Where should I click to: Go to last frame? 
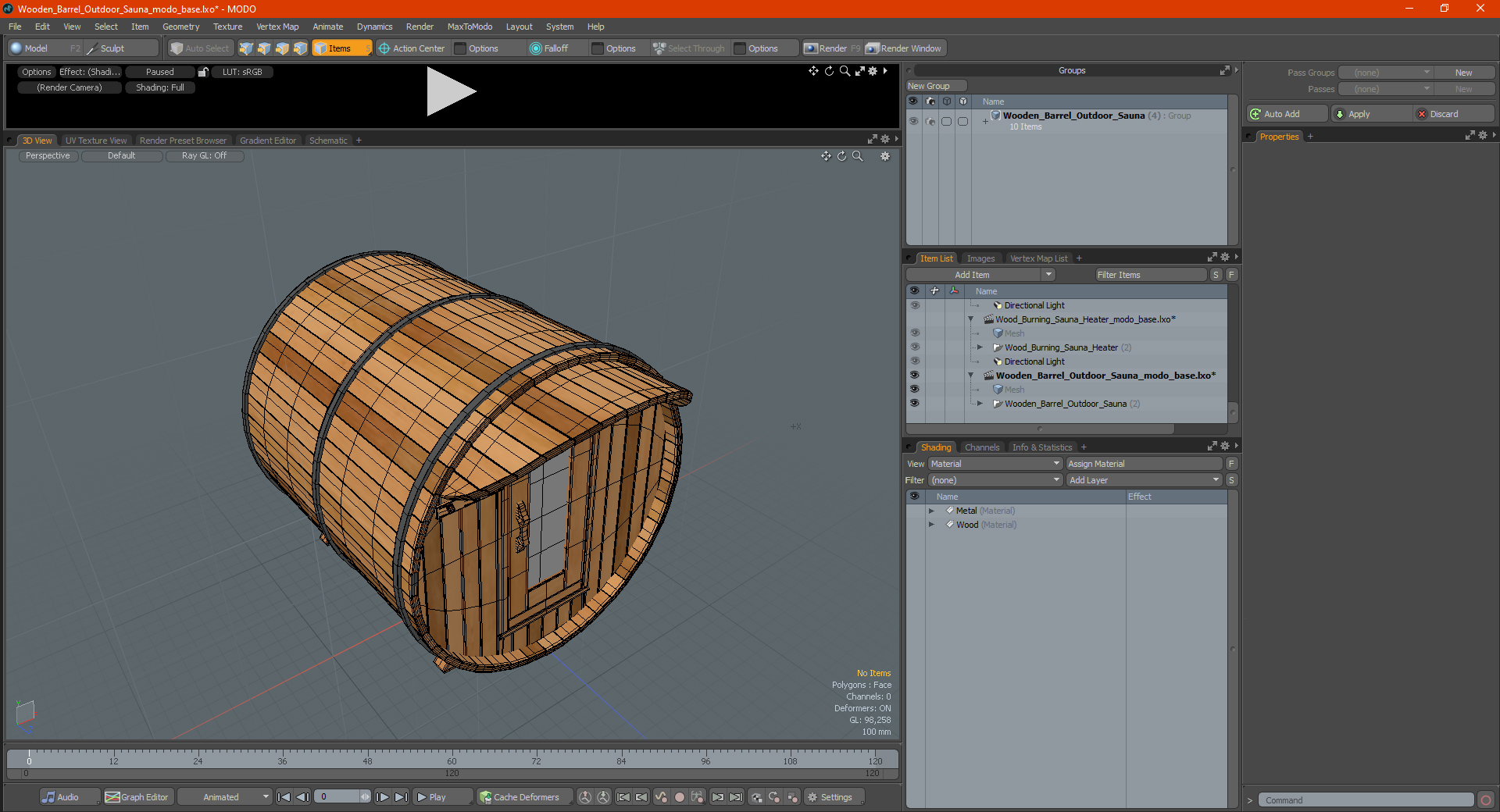click(x=401, y=797)
